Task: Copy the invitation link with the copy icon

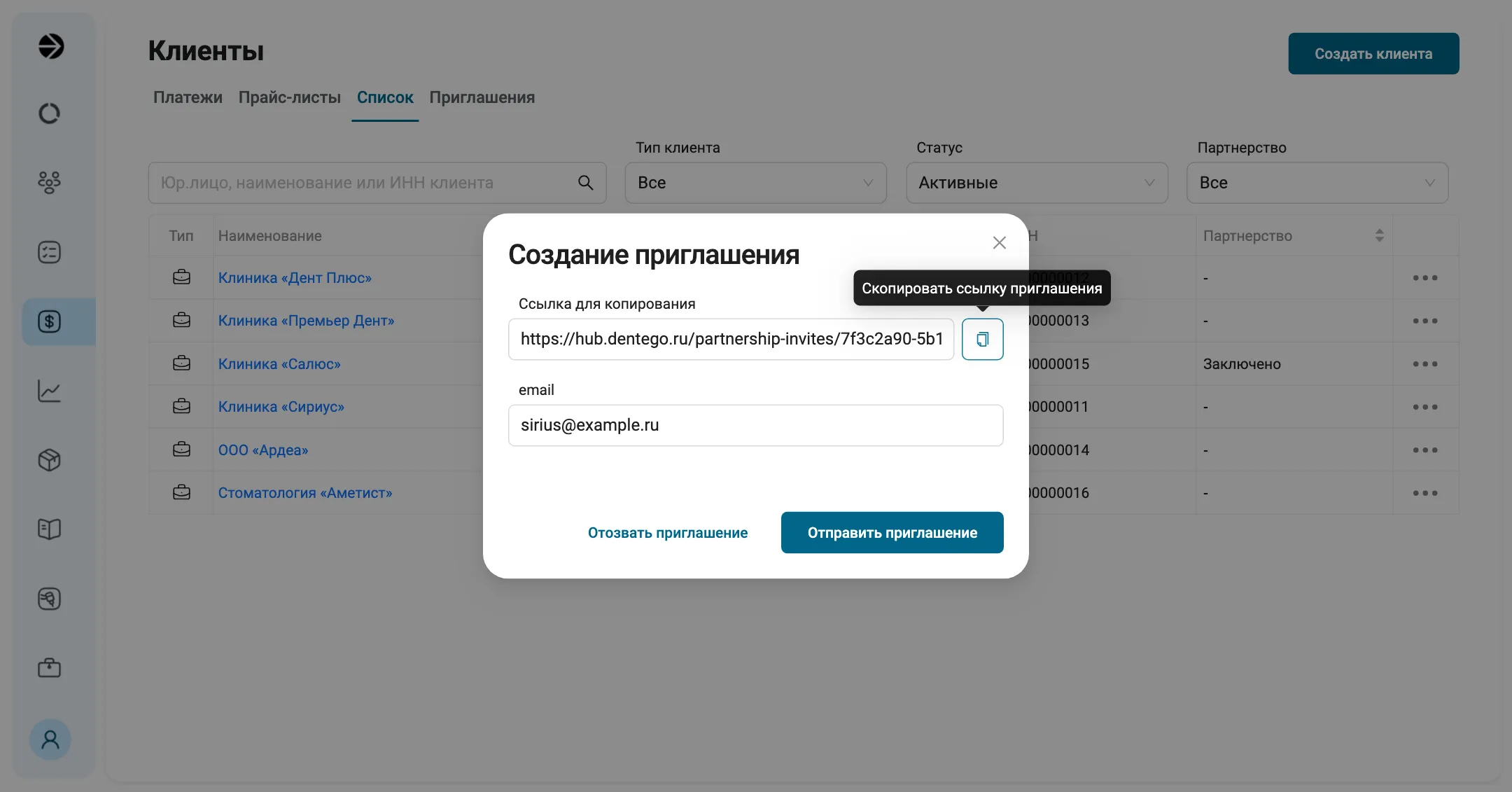Action: tap(982, 340)
